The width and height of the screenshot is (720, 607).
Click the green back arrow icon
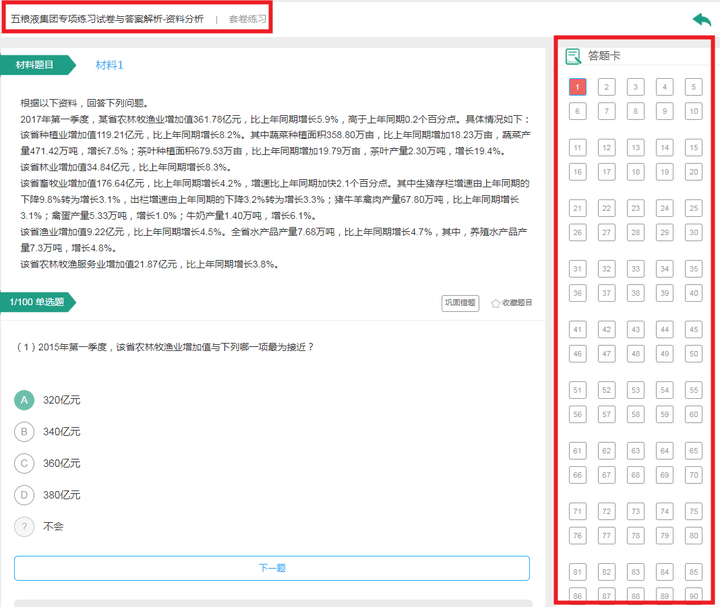tap(702, 19)
